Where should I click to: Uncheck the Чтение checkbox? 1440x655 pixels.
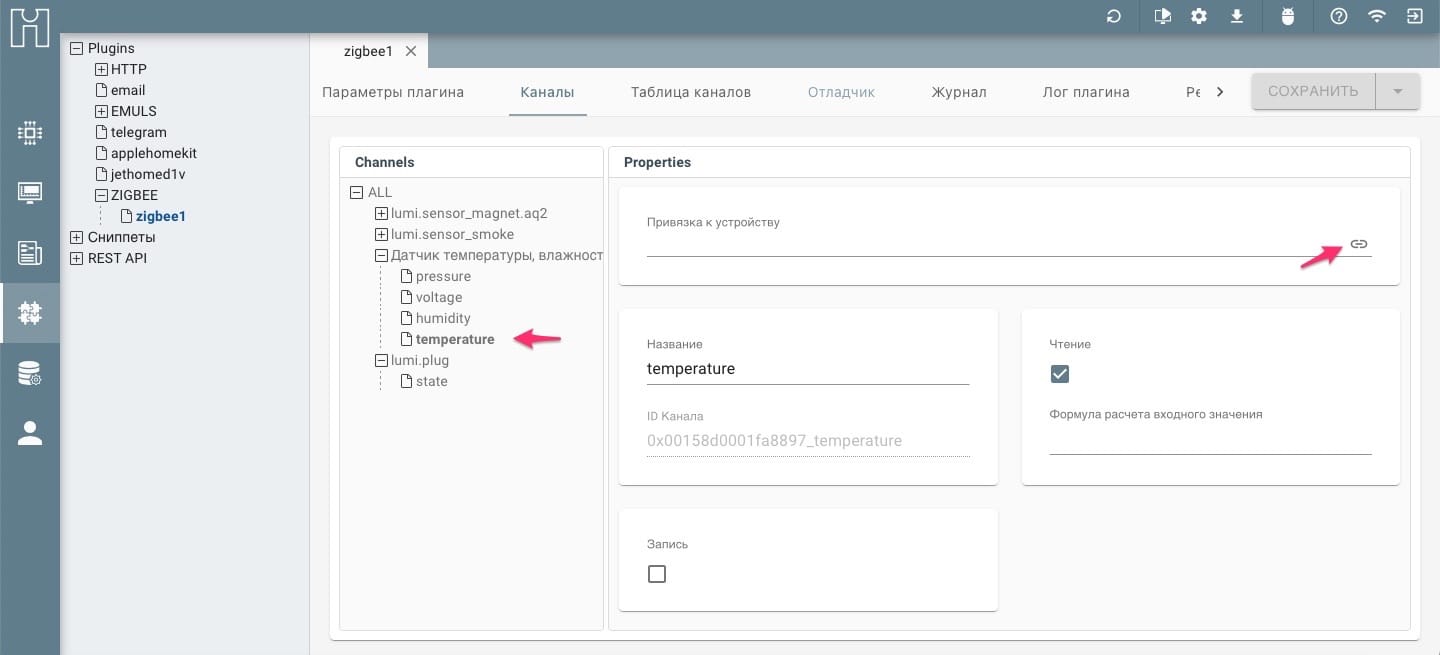click(1060, 374)
